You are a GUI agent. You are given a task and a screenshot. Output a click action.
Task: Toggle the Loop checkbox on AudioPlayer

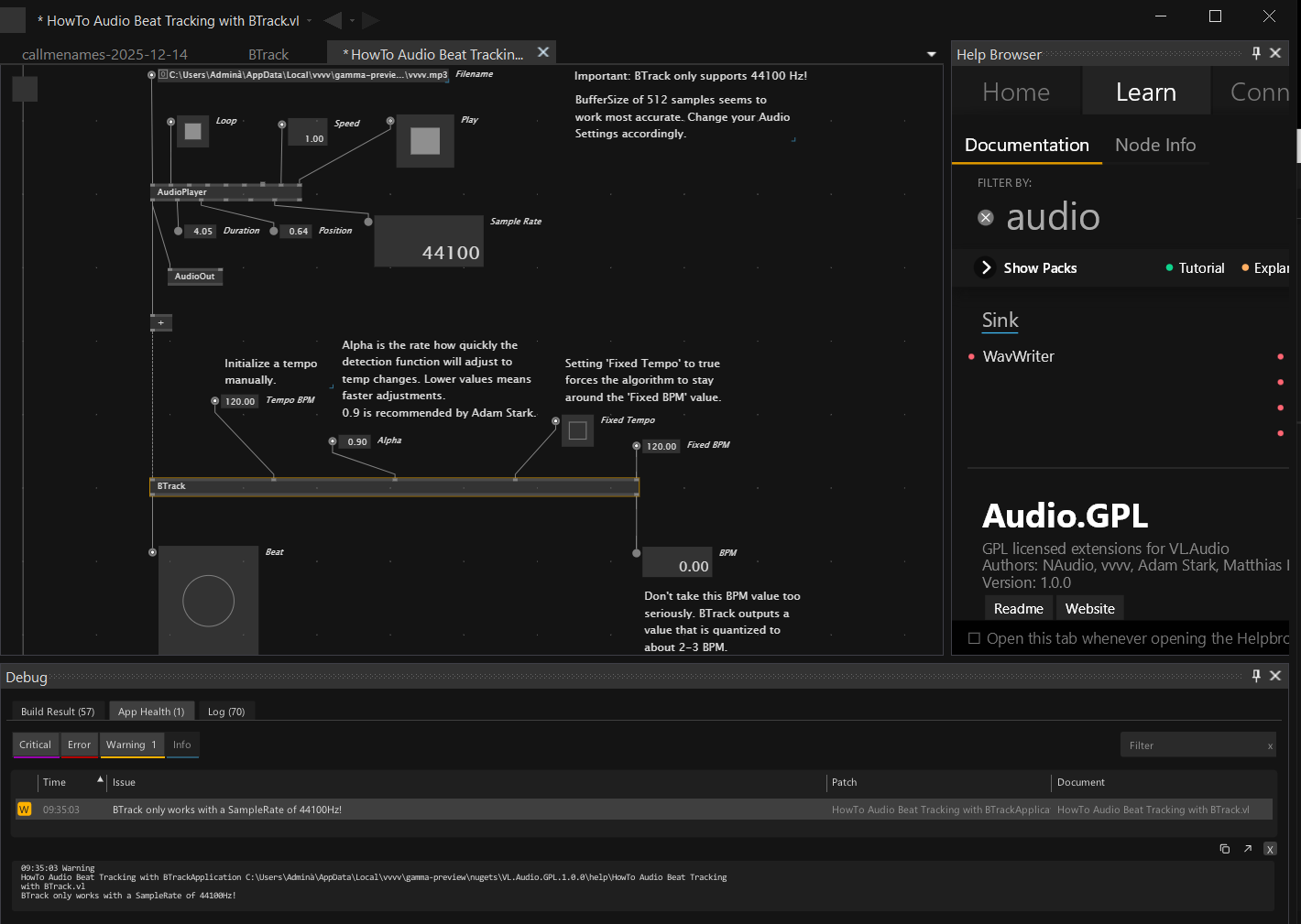pyautogui.click(x=192, y=132)
